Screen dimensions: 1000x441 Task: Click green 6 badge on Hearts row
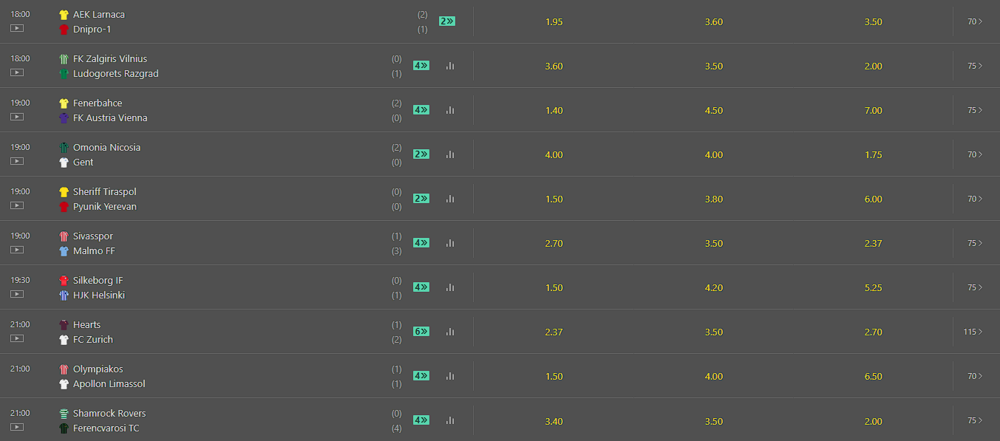[421, 331]
